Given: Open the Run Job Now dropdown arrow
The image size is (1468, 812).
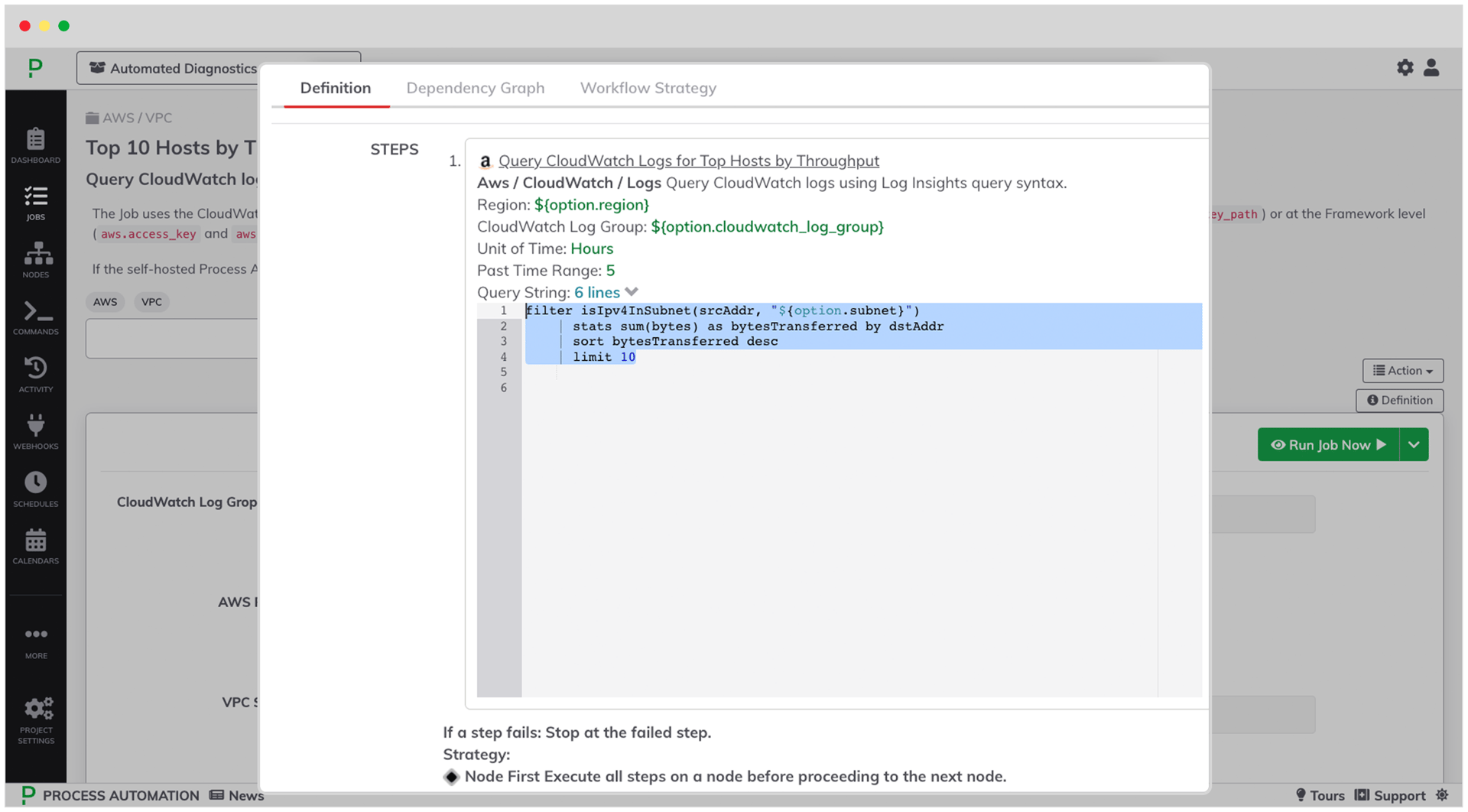Looking at the screenshot, I should 1414,445.
